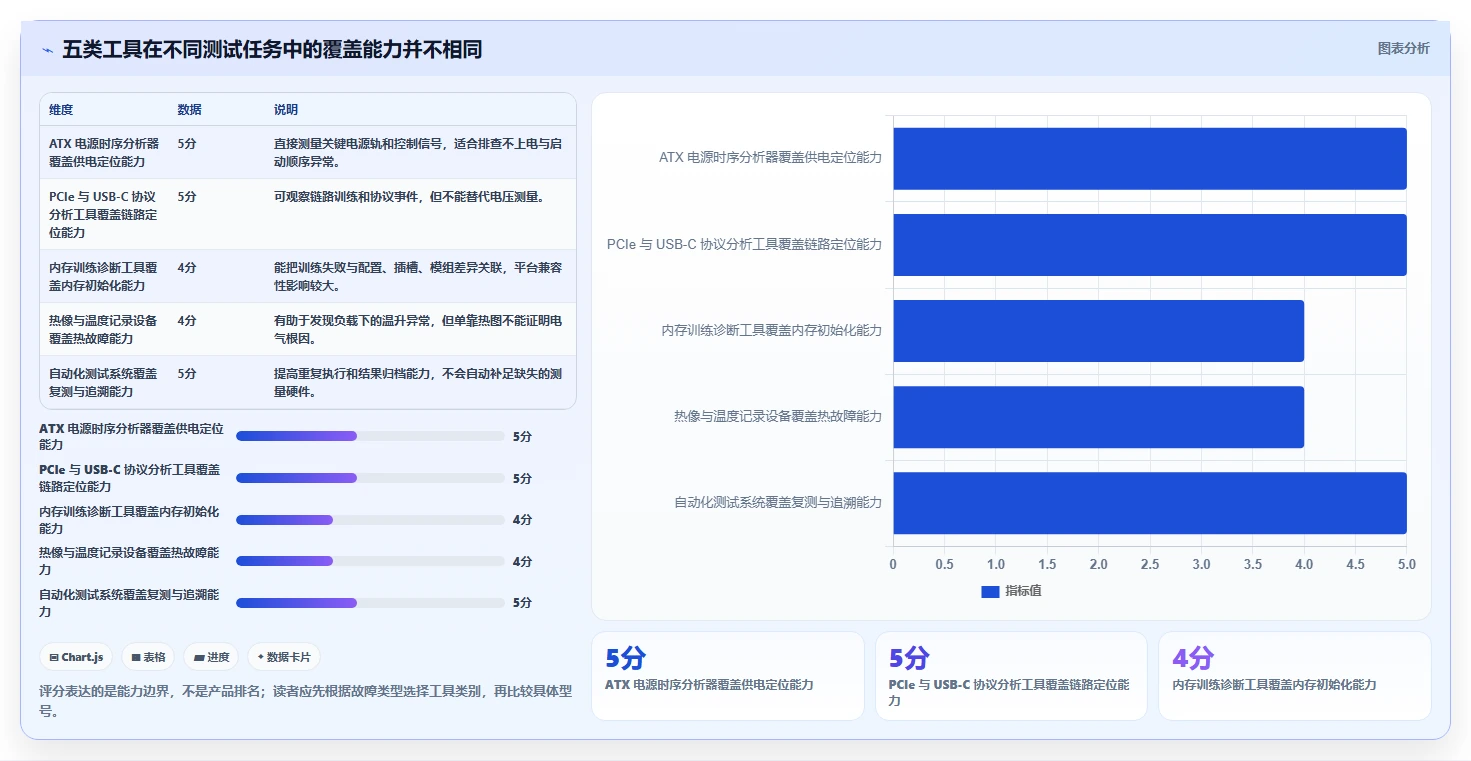This screenshot has height=761, width=1471.
Task: Click the PCIe 与 USB-C progress bar
Action: click(370, 478)
